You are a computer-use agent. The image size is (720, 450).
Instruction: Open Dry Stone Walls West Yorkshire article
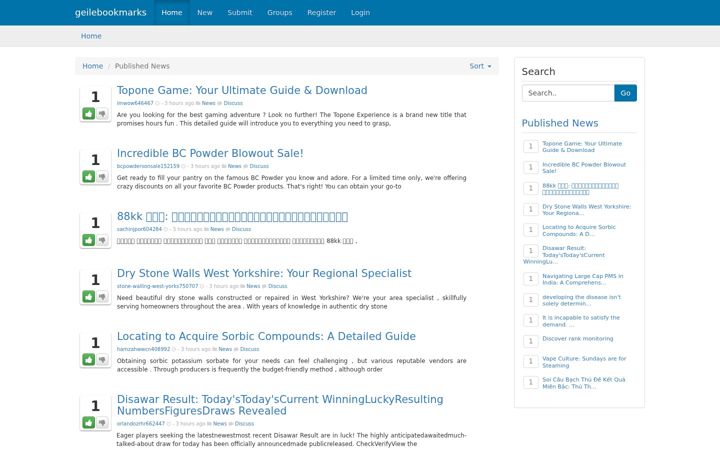(x=264, y=274)
